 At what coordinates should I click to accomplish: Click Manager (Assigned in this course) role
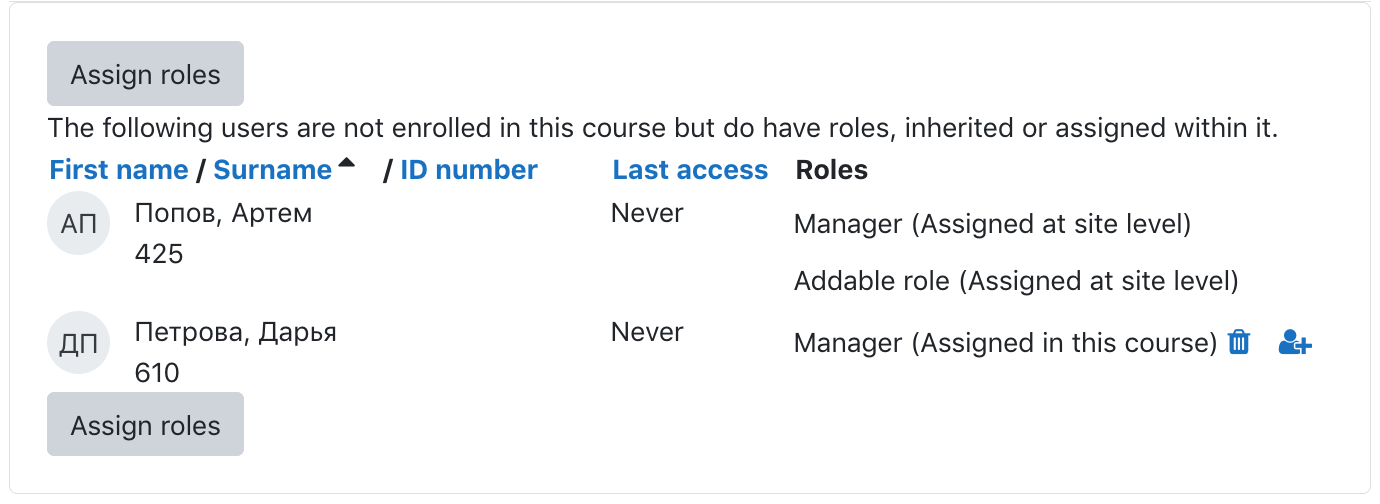pyautogui.click(x=1005, y=343)
